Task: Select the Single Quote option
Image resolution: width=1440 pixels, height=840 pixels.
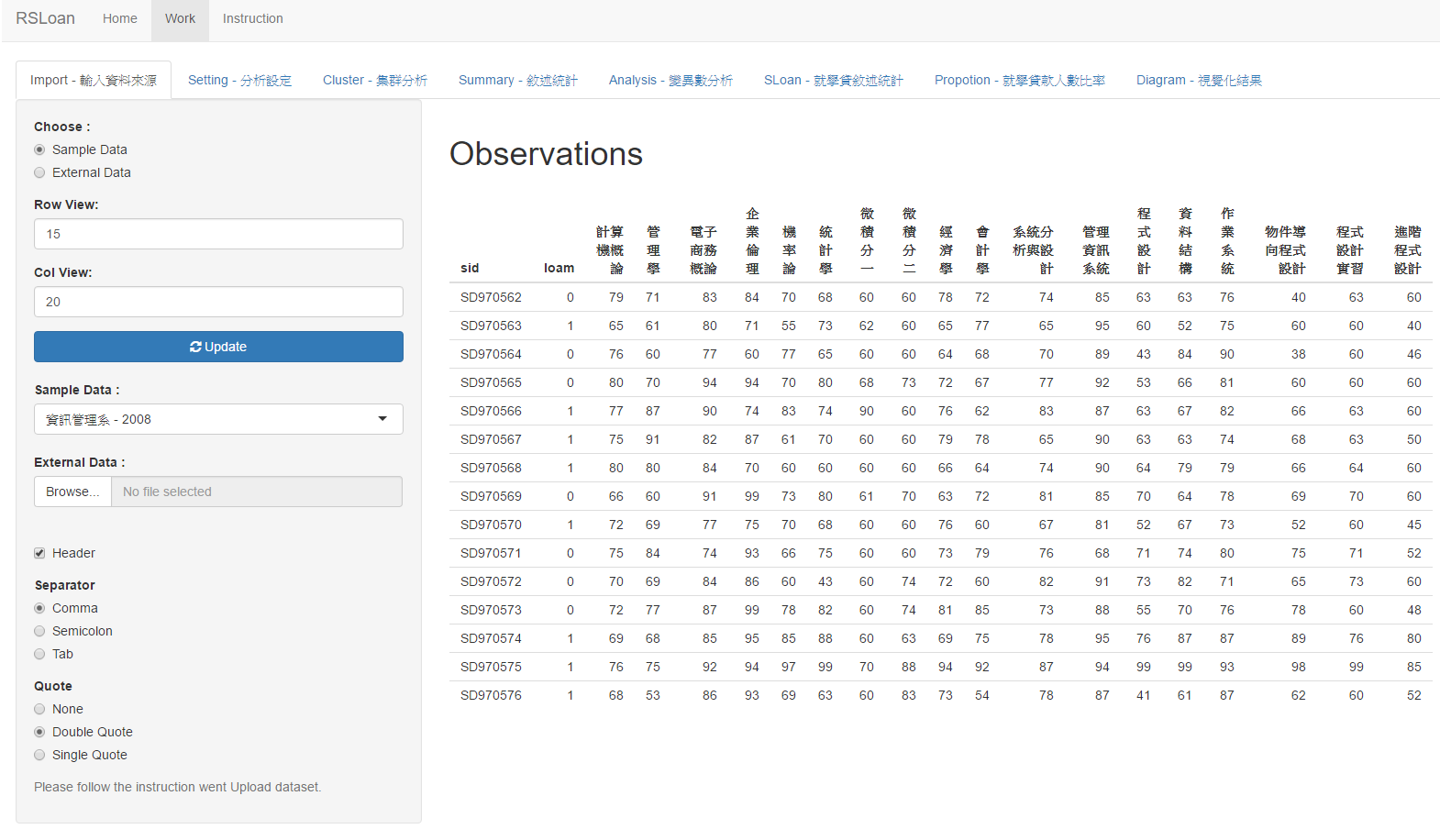Action: [39, 755]
